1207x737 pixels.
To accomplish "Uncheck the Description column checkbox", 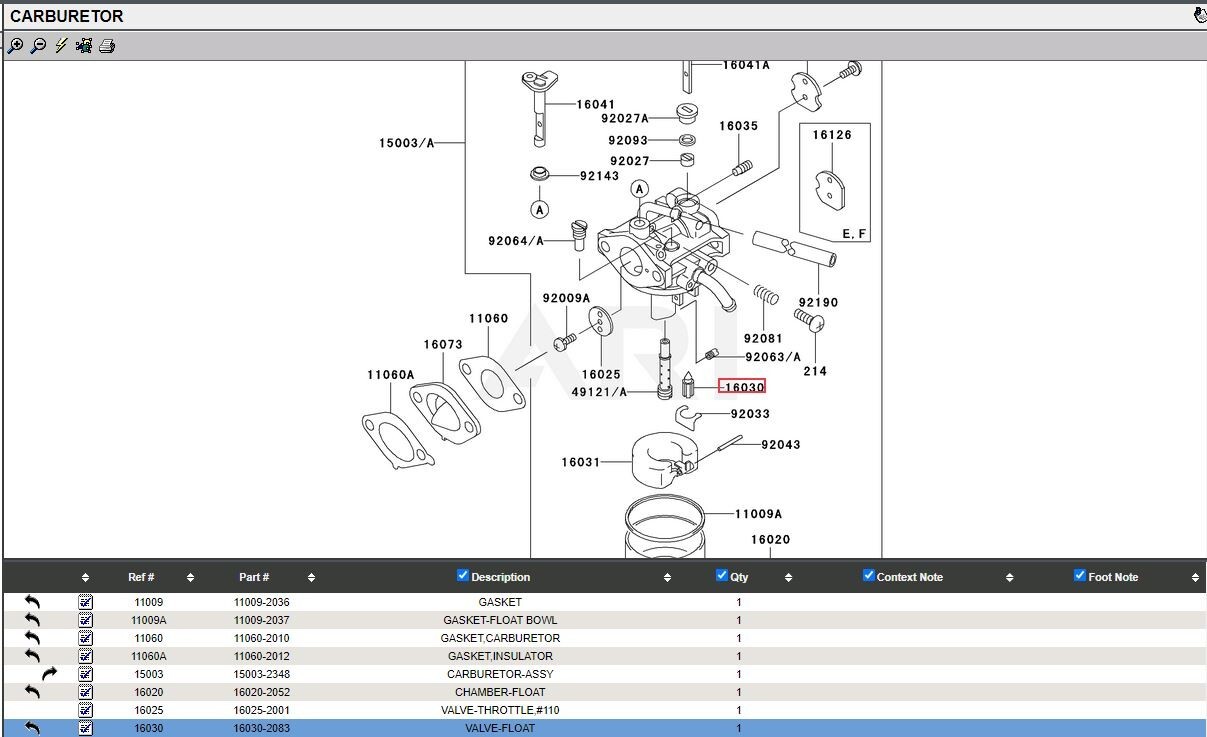I will [462, 575].
